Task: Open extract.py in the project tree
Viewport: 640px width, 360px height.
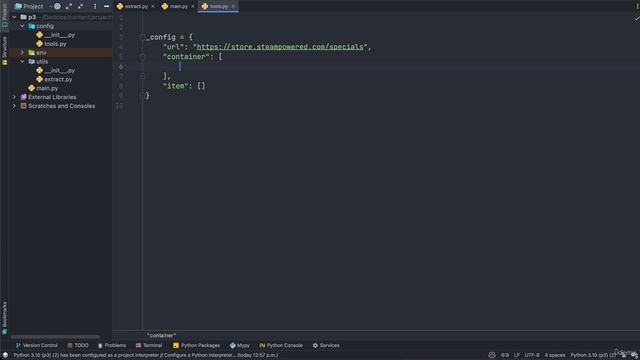Action: tap(54, 79)
